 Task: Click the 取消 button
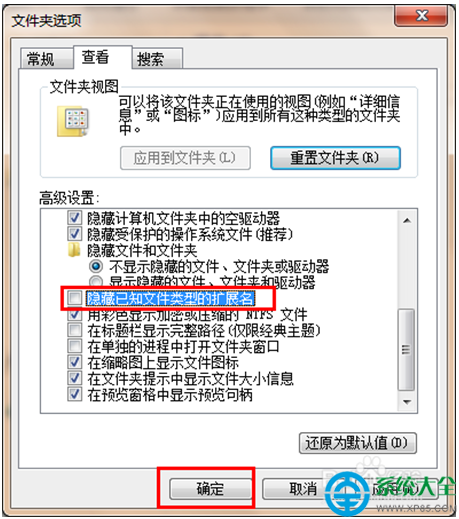293,489
